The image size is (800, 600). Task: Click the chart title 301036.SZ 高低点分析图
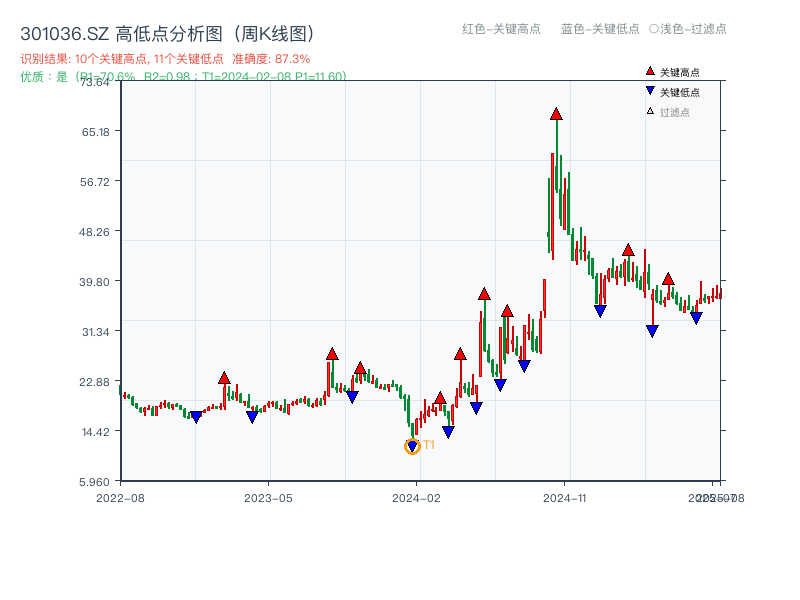[x=167, y=34]
